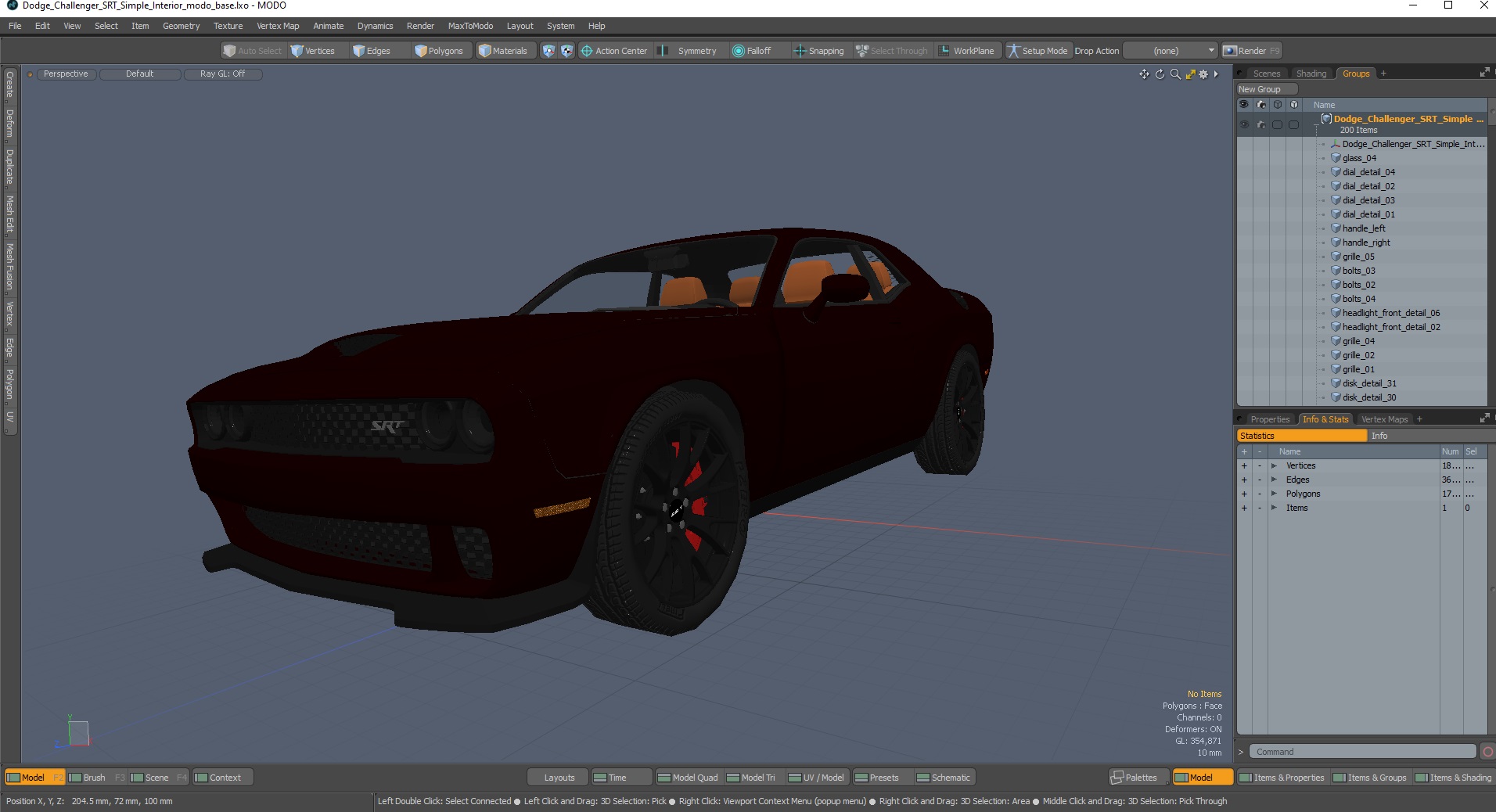Switch to the Vertex Maps tab
Image resolution: width=1496 pixels, height=812 pixels.
1384,419
